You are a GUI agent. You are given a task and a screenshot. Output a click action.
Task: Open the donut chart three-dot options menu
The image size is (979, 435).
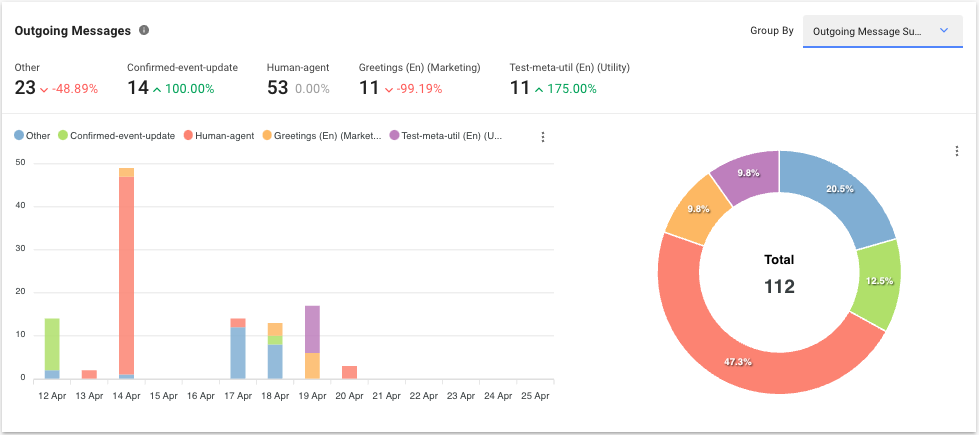[x=956, y=151]
